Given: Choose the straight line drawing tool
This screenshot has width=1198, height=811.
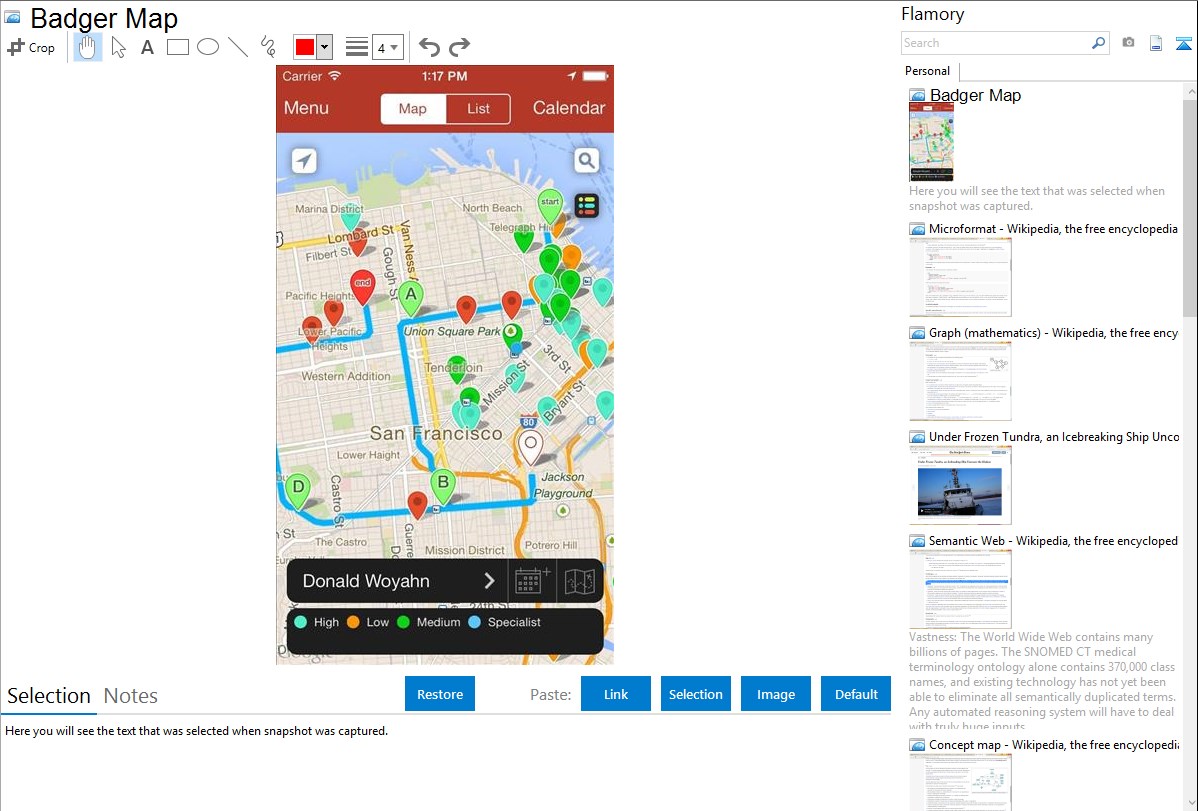Looking at the screenshot, I should [x=238, y=47].
